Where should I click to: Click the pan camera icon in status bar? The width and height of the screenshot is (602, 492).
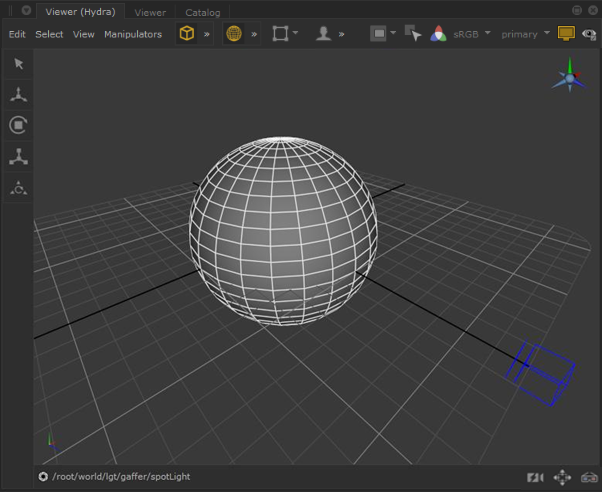pos(562,477)
